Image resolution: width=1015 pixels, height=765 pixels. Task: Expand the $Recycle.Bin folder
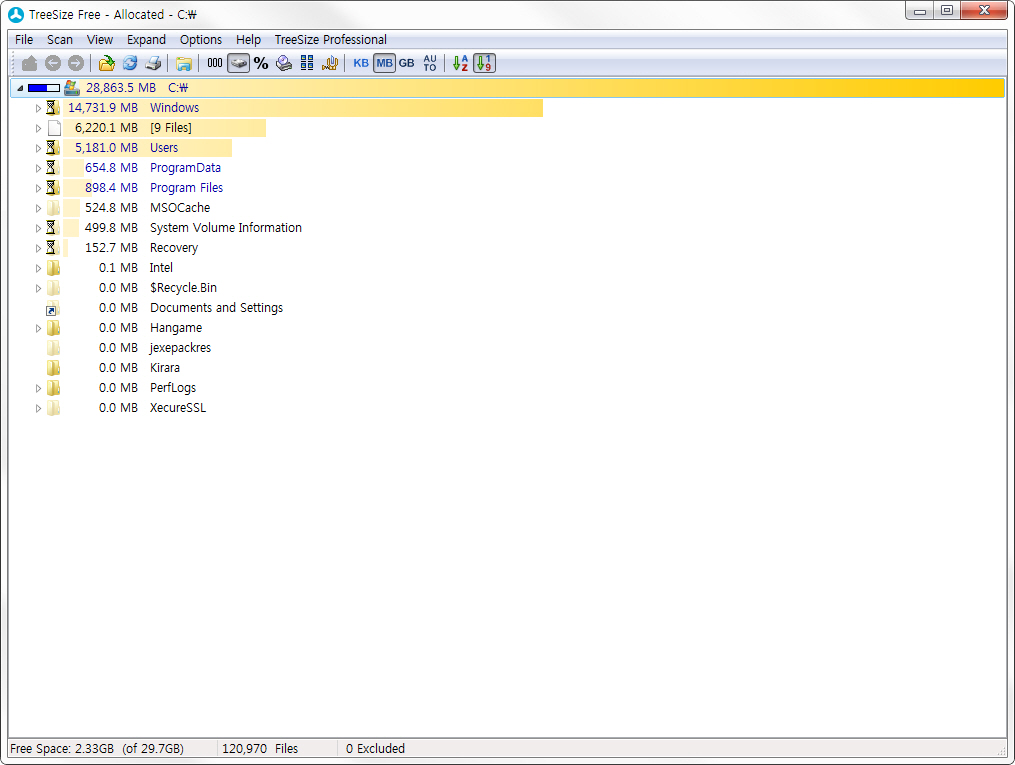[x=38, y=289]
